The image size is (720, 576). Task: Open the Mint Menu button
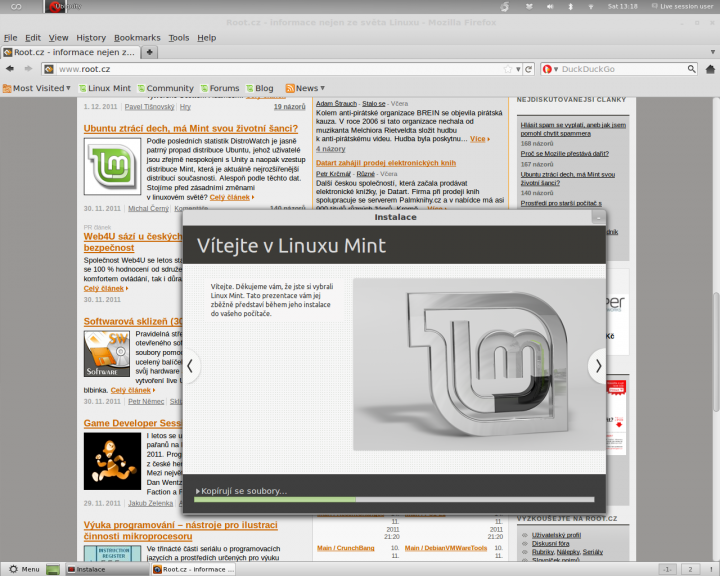tap(25, 569)
